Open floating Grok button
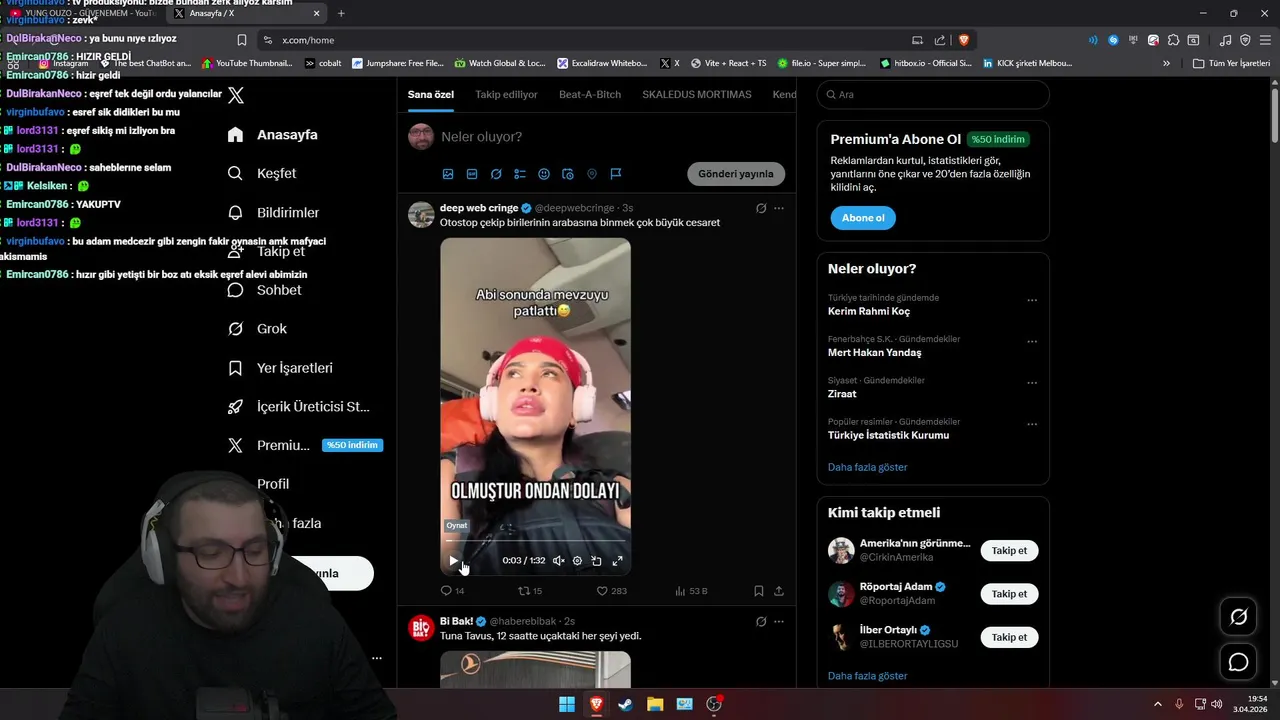This screenshot has height=720, width=1280. click(1238, 617)
